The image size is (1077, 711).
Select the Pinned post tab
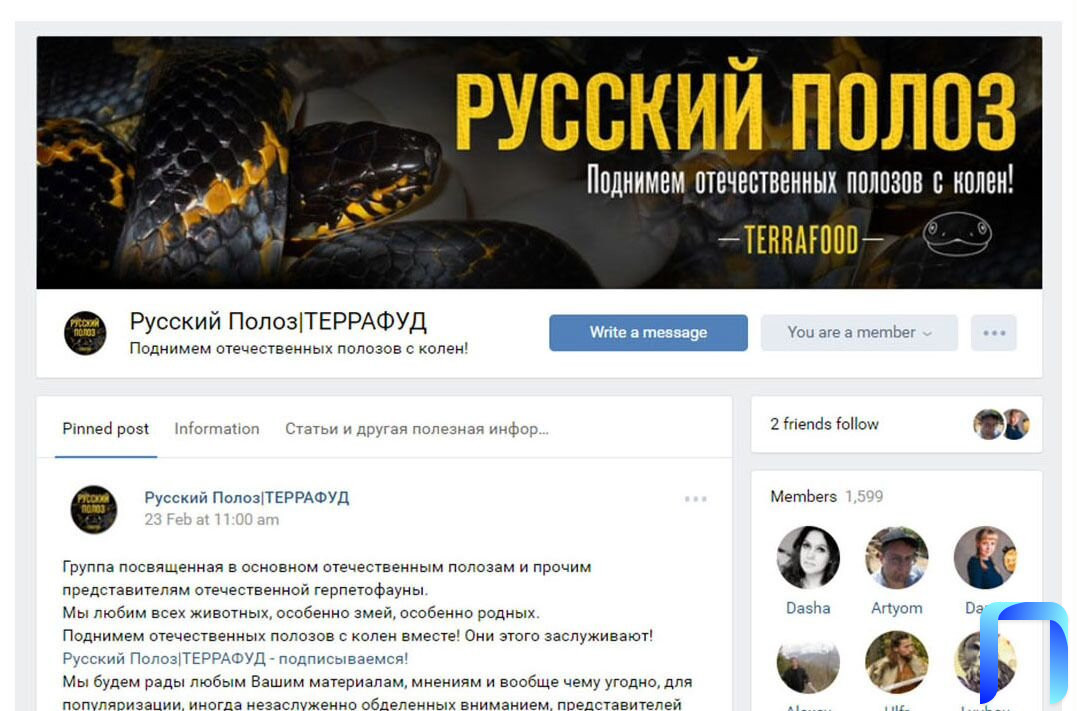[x=105, y=429]
